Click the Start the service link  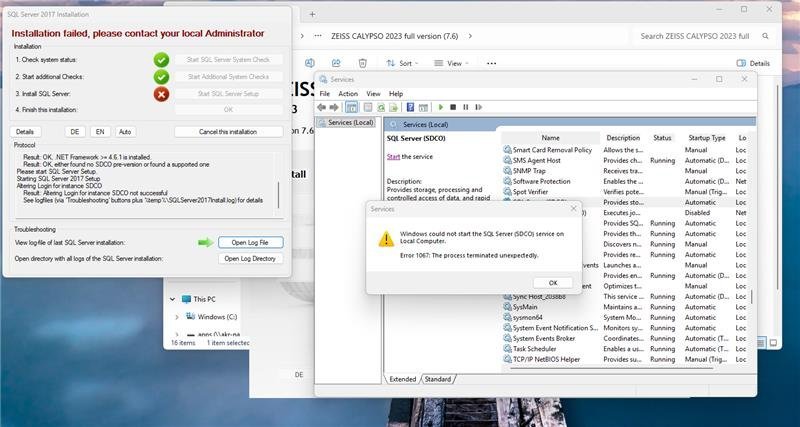pyautogui.click(x=393, y=156)
